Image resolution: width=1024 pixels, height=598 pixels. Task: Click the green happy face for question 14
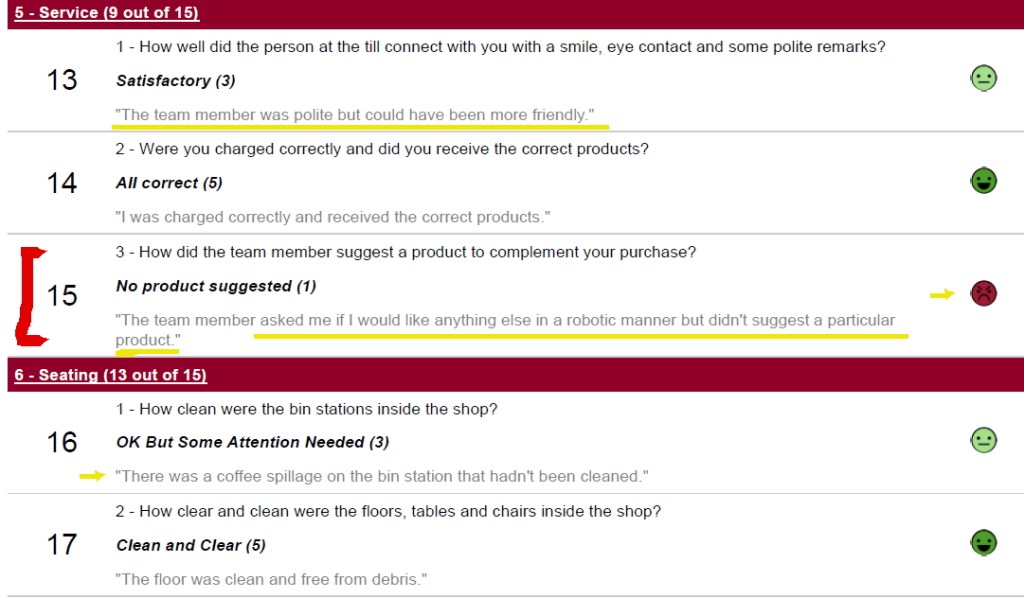984,181
